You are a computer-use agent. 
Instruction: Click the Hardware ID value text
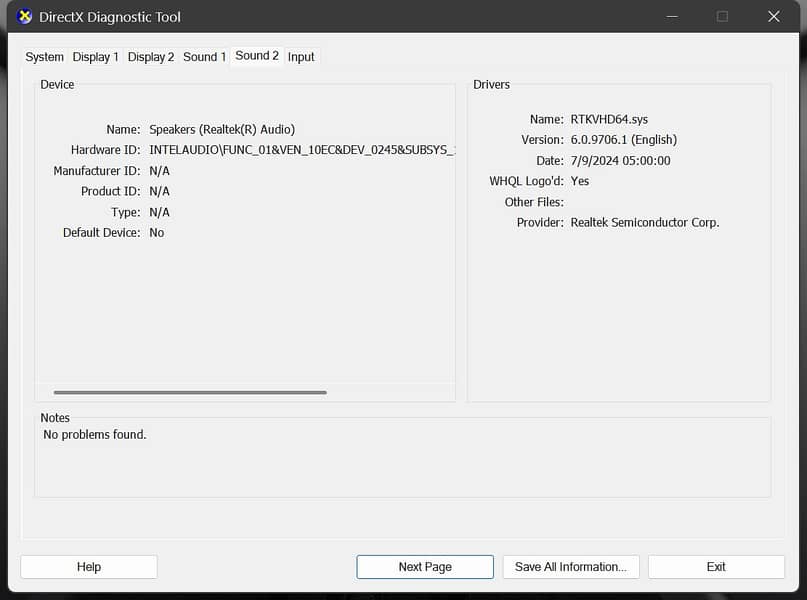click(302, 150)
